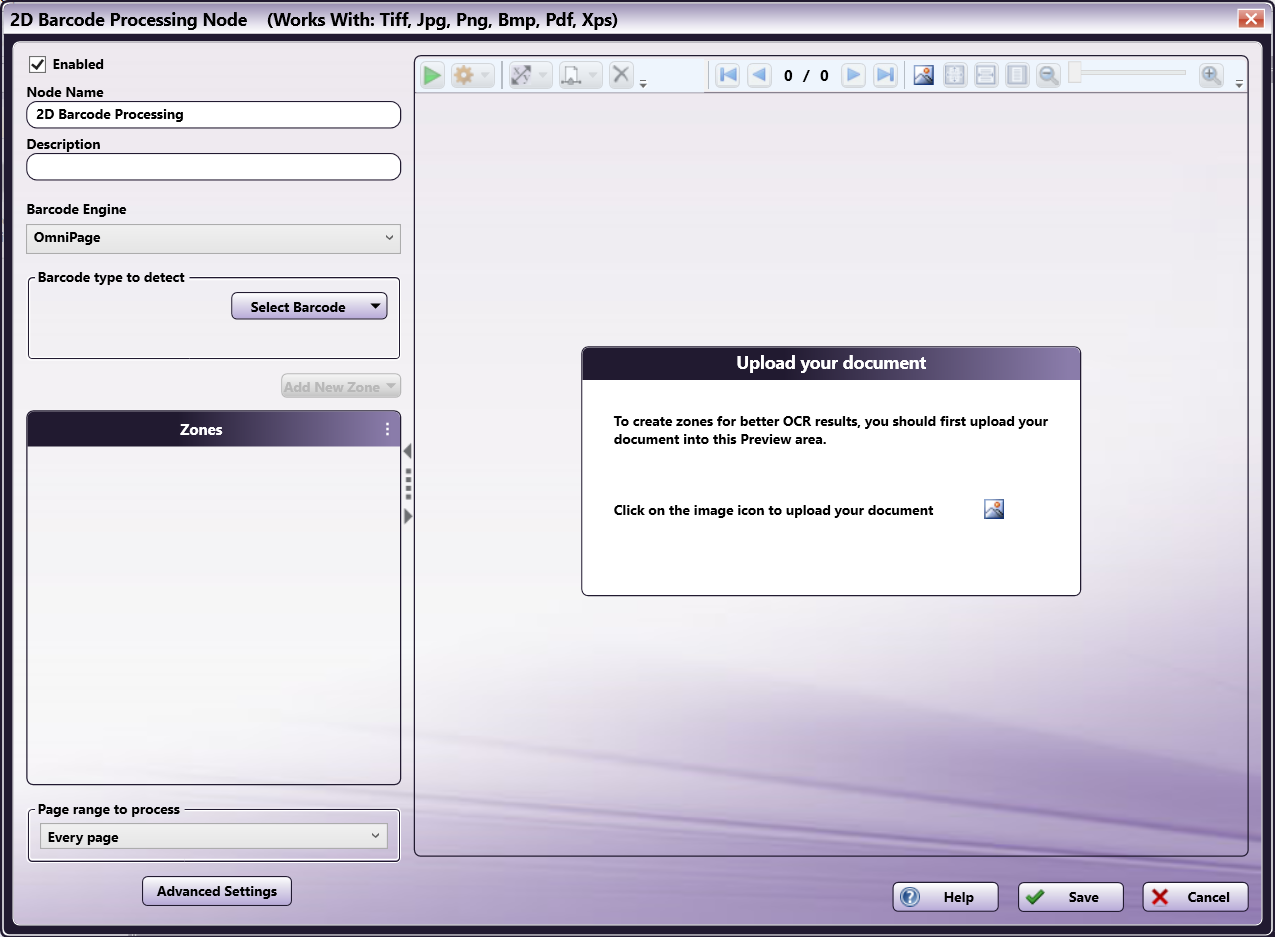Go to the next page
1275x937 pixels.
coord(853,75)
